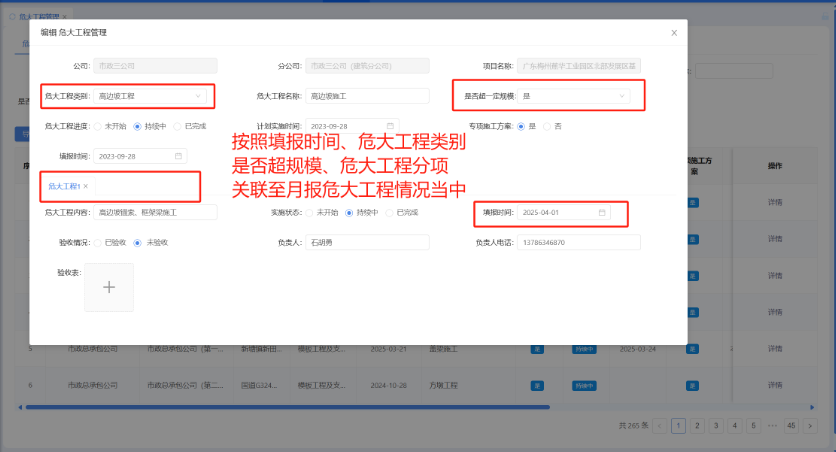Close the 危大工程管理 edit dialog
This screenshot has height=452, width=836.
(674, 32)
